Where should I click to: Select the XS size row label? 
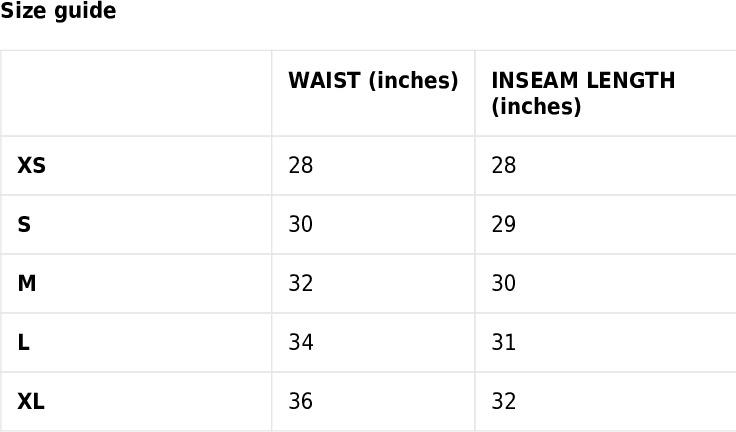pos(32,166)
